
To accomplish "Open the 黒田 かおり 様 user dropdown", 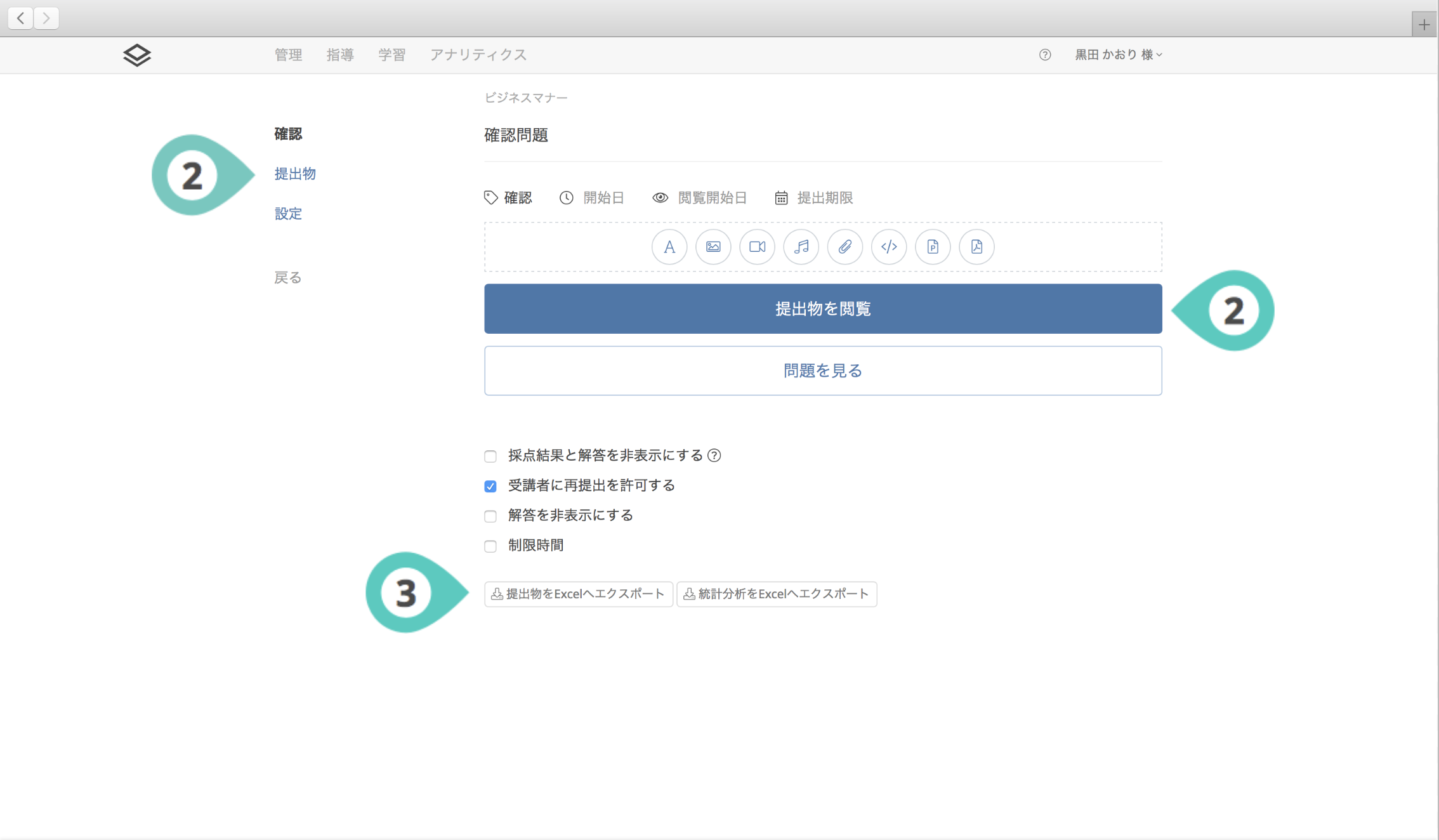I will (1118, 55).
